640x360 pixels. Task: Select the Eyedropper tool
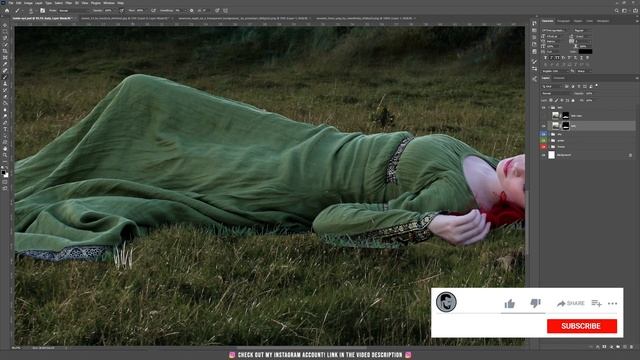(5, 64)
